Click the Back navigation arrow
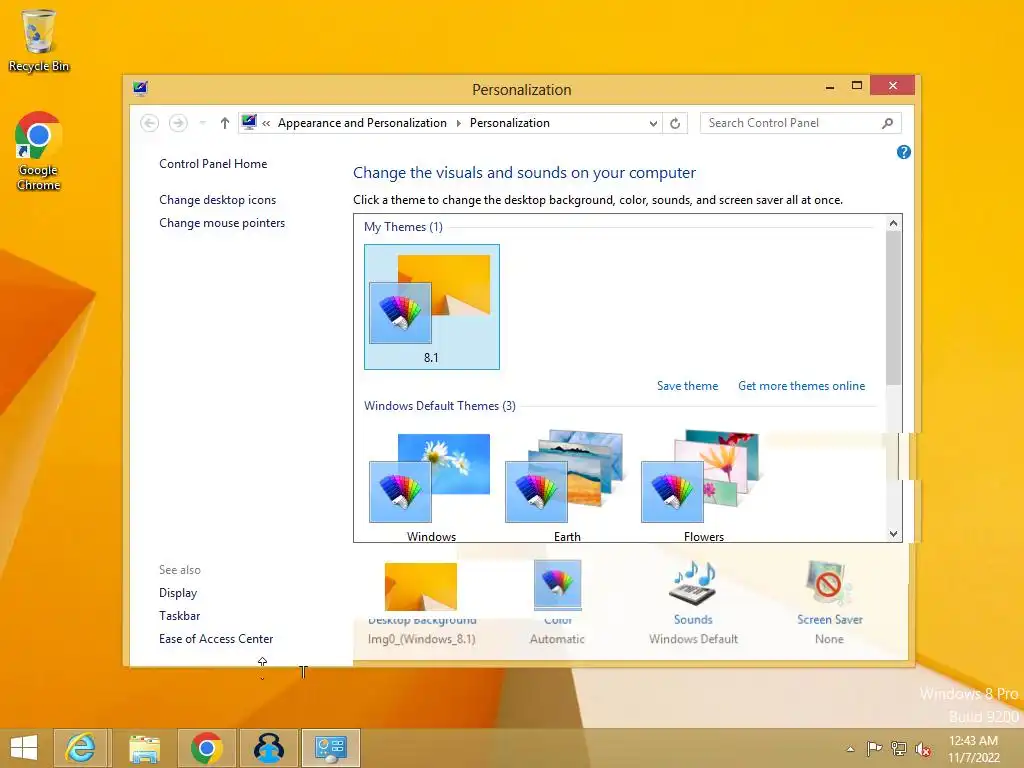This screenshot has width=1024, height=768. 150,123
